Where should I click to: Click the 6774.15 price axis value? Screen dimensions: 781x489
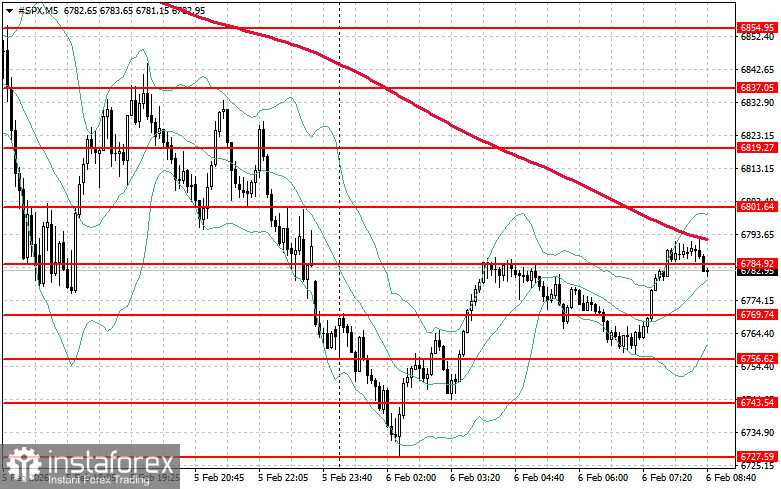coord(757,301)
